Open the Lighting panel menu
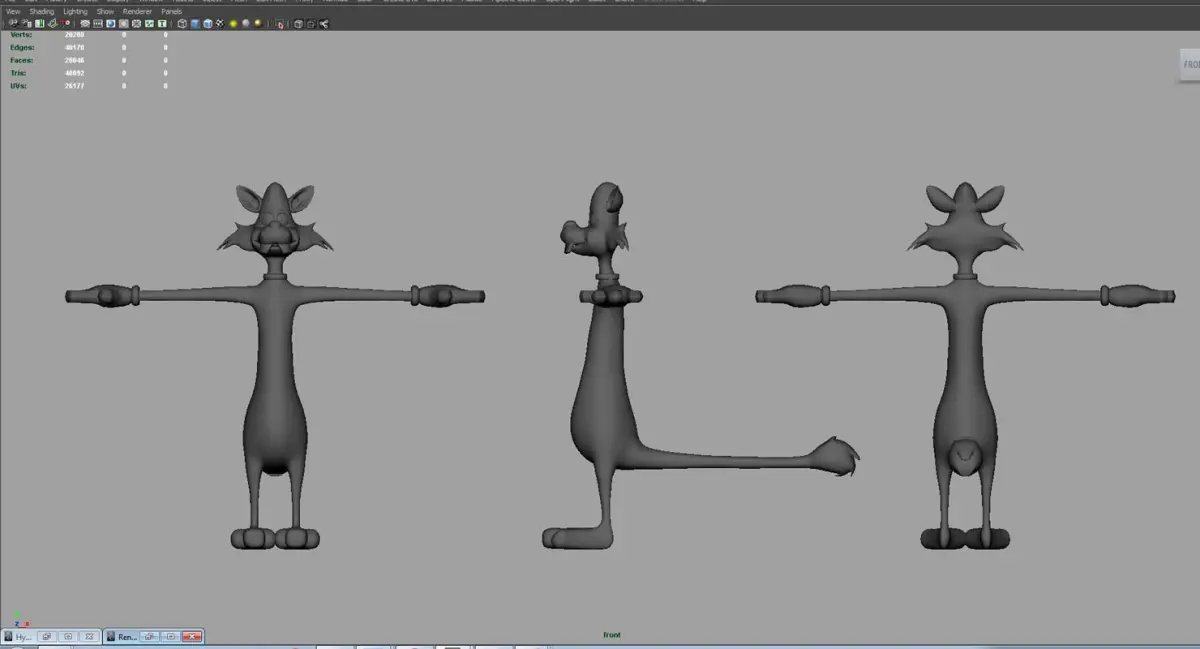The width and height of the screenshot is (1200, 649). click(75, 12)
